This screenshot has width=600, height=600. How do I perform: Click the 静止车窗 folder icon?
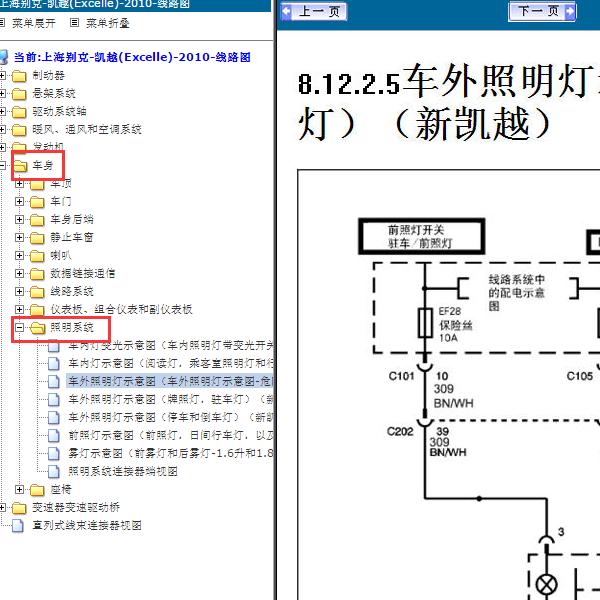coord(37,238)
